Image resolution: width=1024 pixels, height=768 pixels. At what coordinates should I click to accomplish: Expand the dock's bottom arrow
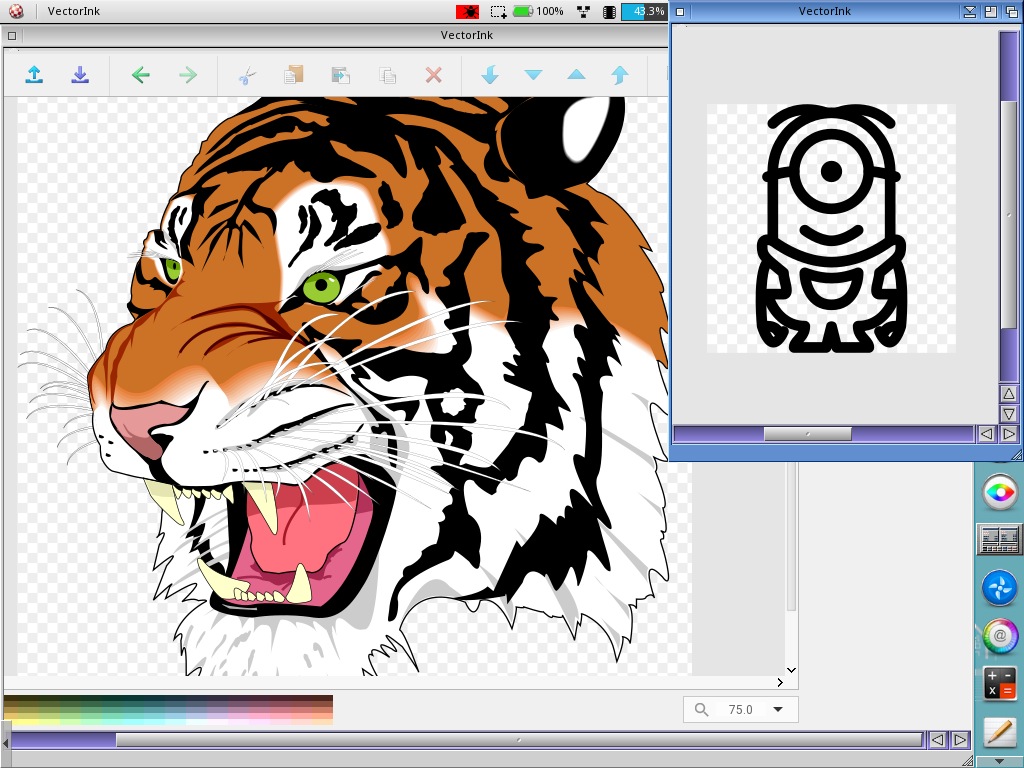point(998,761)
